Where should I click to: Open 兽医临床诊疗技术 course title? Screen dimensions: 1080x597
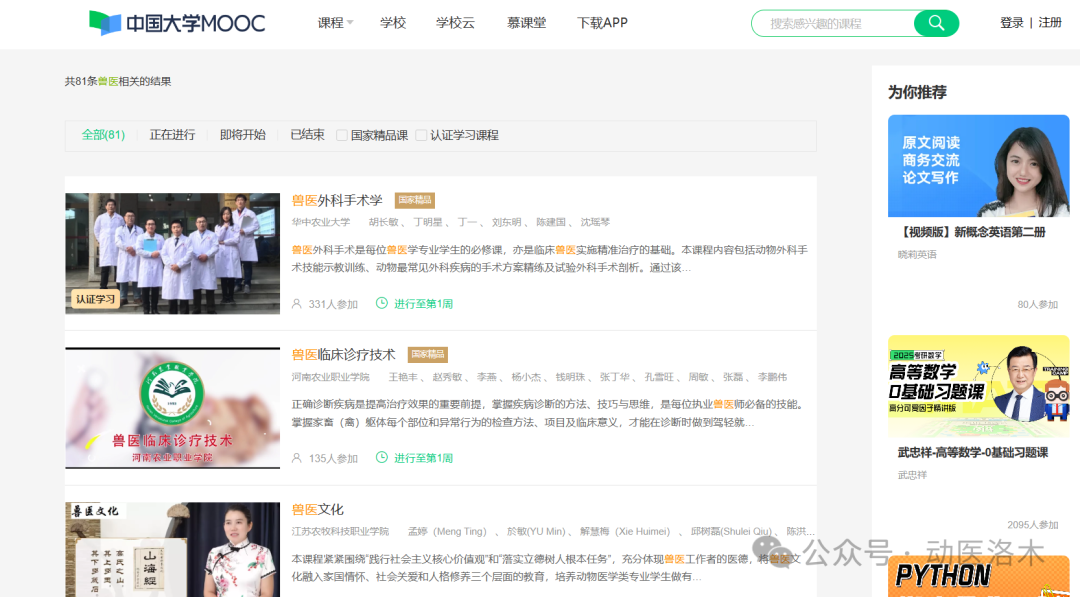click(x=344, y=355)
